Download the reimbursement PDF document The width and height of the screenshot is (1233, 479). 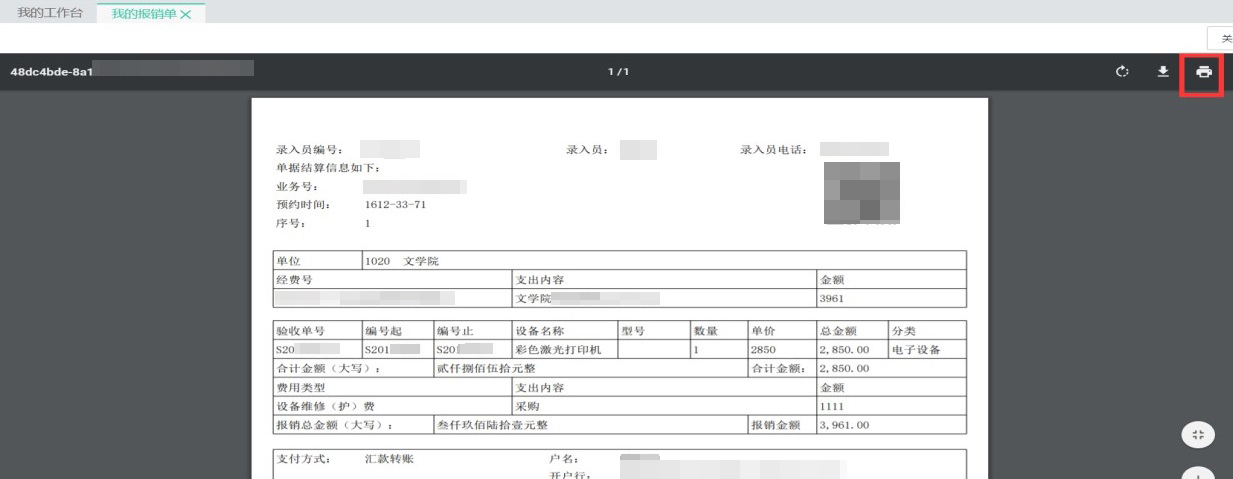pos(1163,72)
